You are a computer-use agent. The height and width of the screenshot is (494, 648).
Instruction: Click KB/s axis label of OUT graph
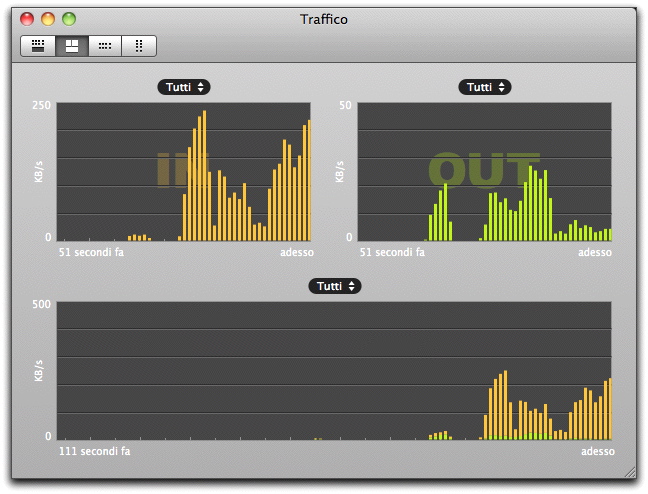339,172
